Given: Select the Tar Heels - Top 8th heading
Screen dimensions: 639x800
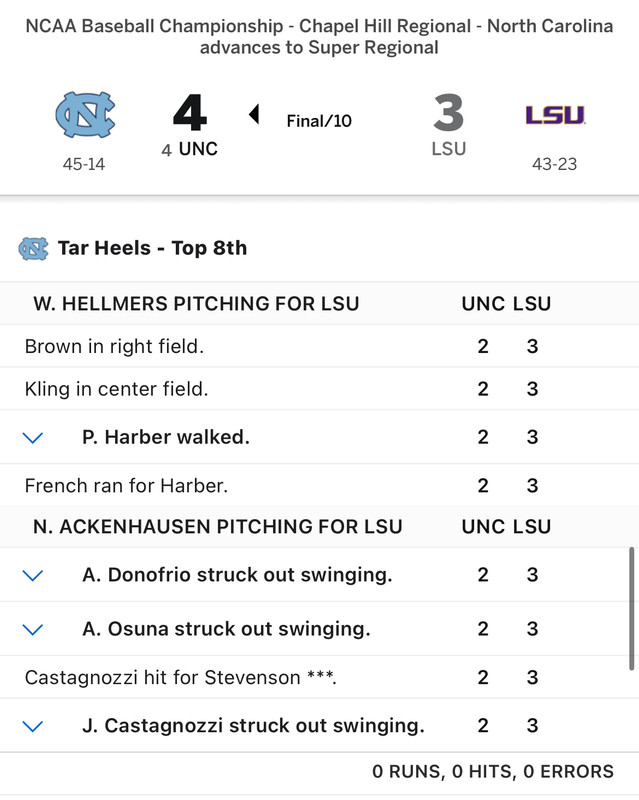Looking at the screenshot, I should [x=152, y=248].
